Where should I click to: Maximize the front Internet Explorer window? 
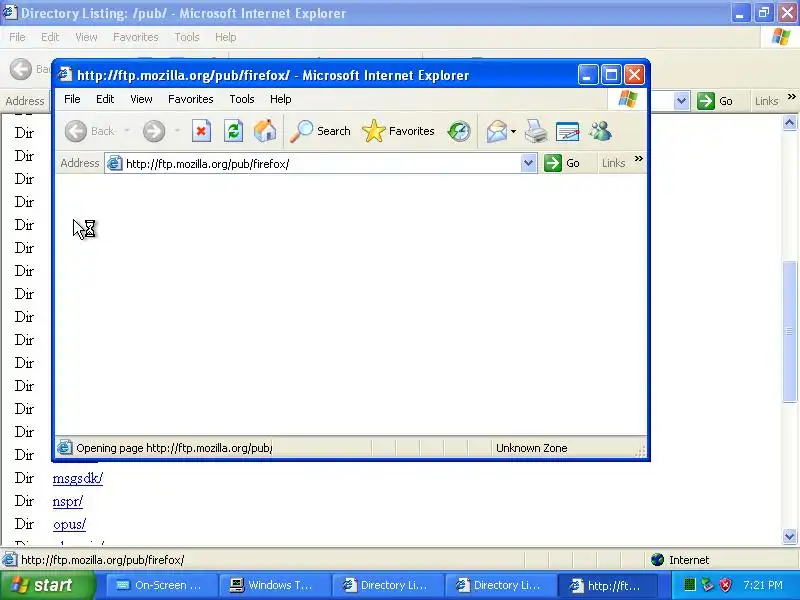(x=611, y=75)
